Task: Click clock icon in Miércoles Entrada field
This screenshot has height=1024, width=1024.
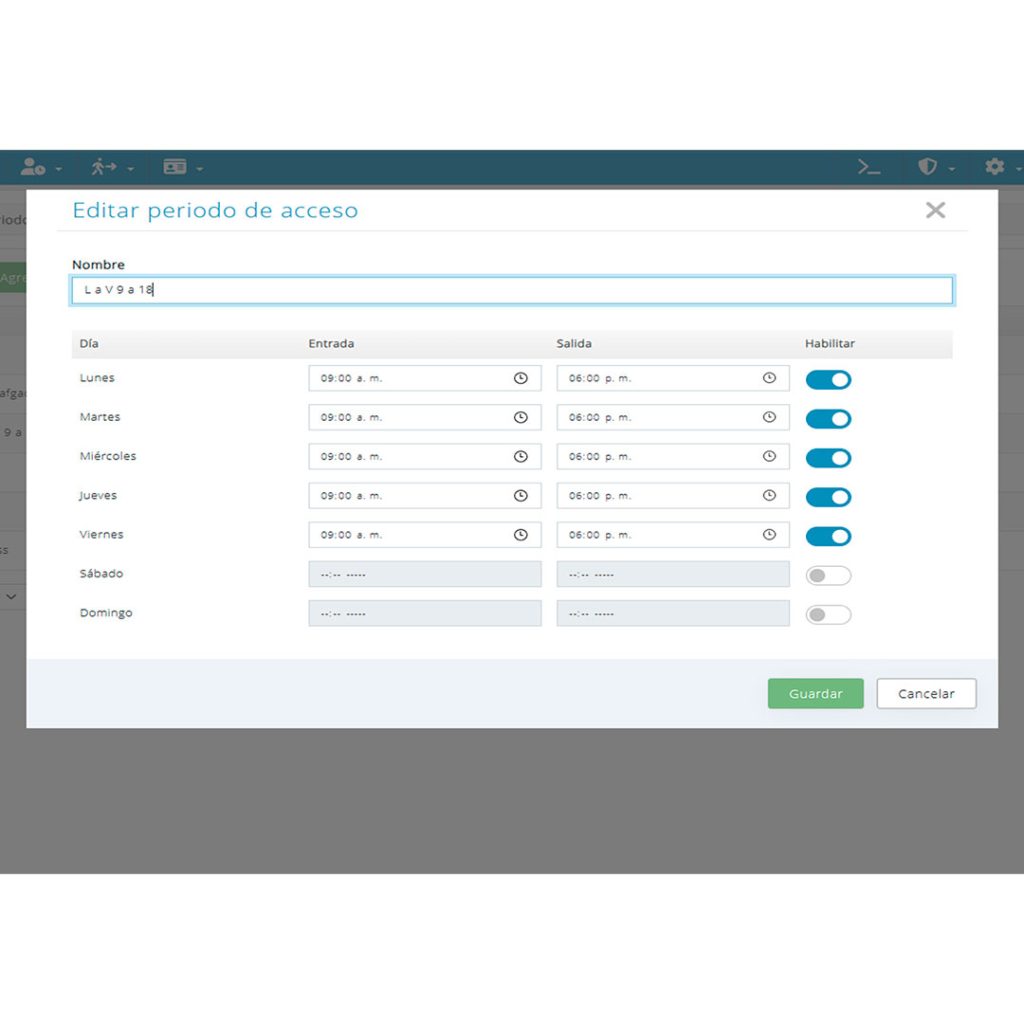Action: click(520, 456)
